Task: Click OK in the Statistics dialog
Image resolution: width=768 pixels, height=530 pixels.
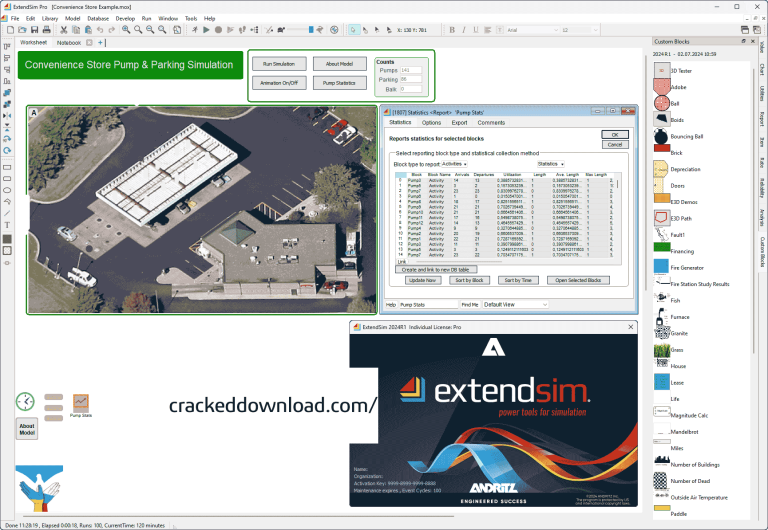Action: click(x=615, y=135)
